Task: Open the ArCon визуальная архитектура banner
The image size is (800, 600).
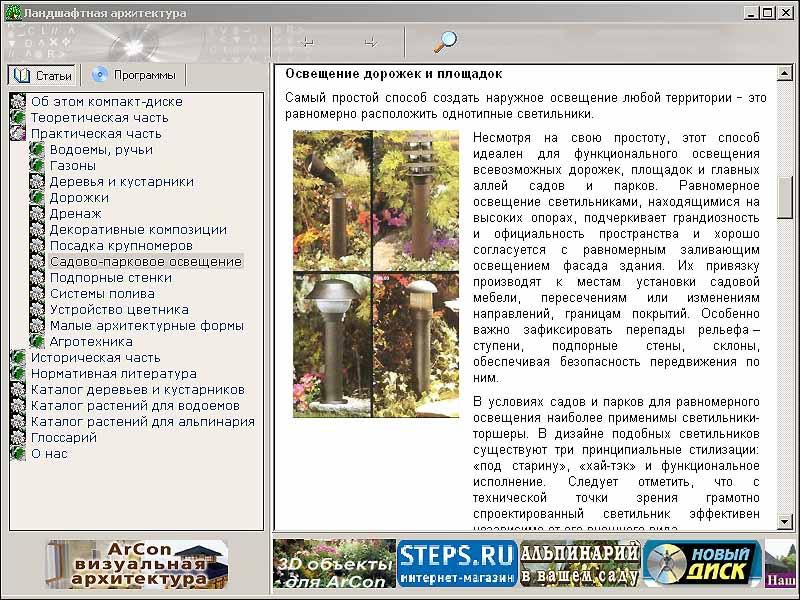Action: coord(137,564)
